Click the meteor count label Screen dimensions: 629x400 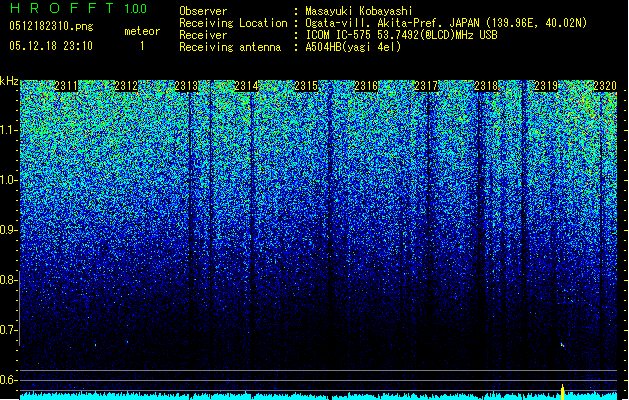[142, 31]
